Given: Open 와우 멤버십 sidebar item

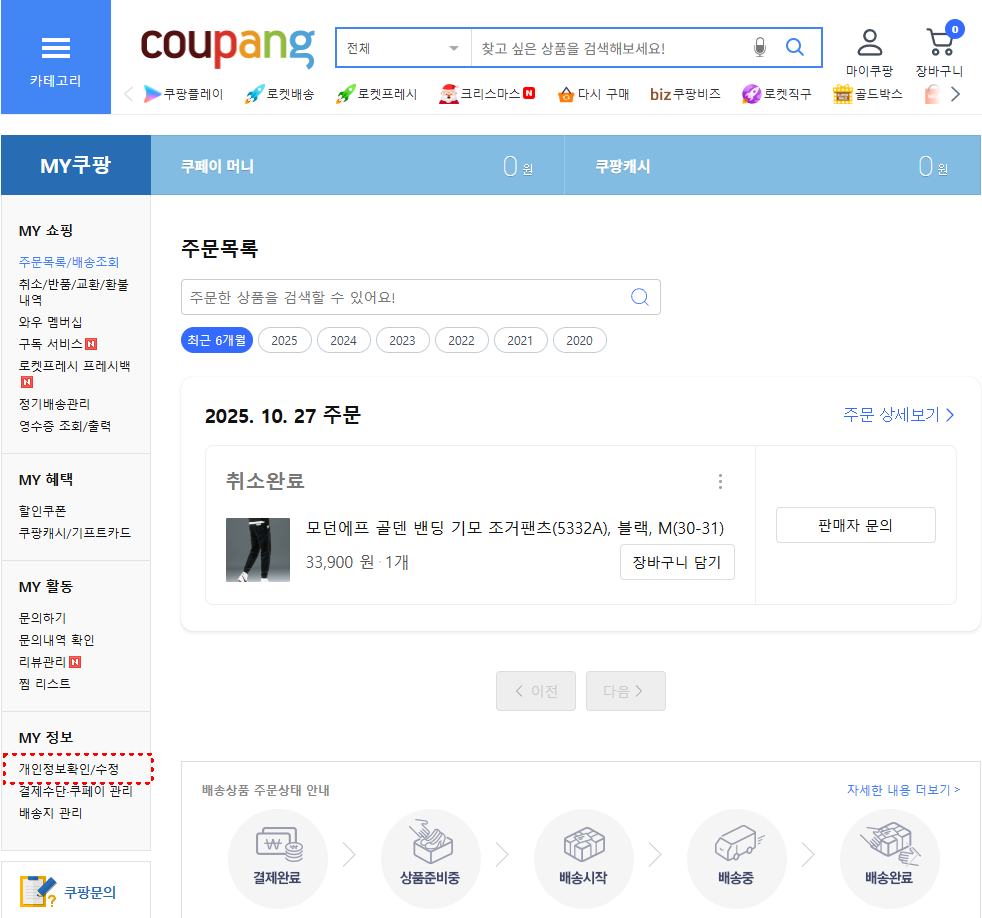Looking at the screenshot, I should tap(50, 322).
